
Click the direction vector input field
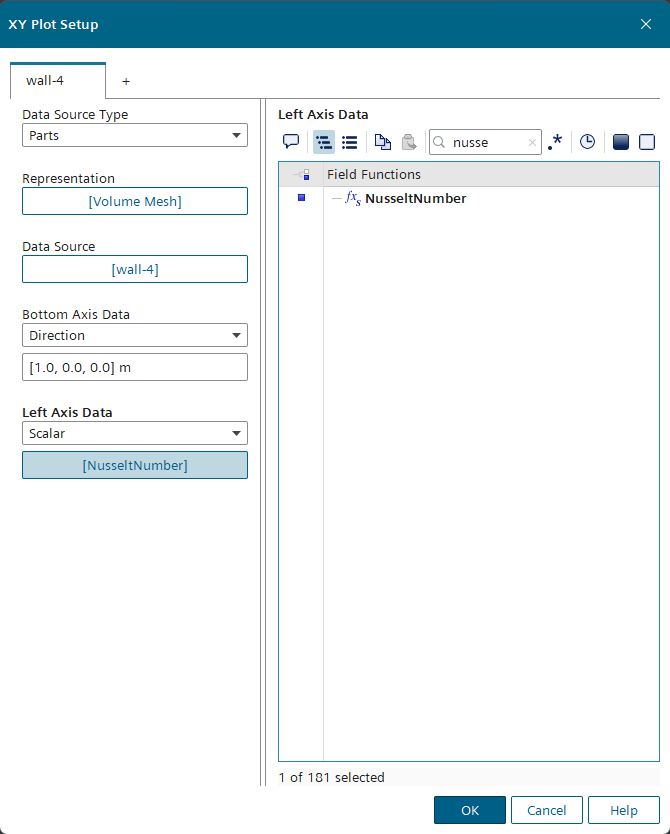pyautogui.click(x=135, y=367)
